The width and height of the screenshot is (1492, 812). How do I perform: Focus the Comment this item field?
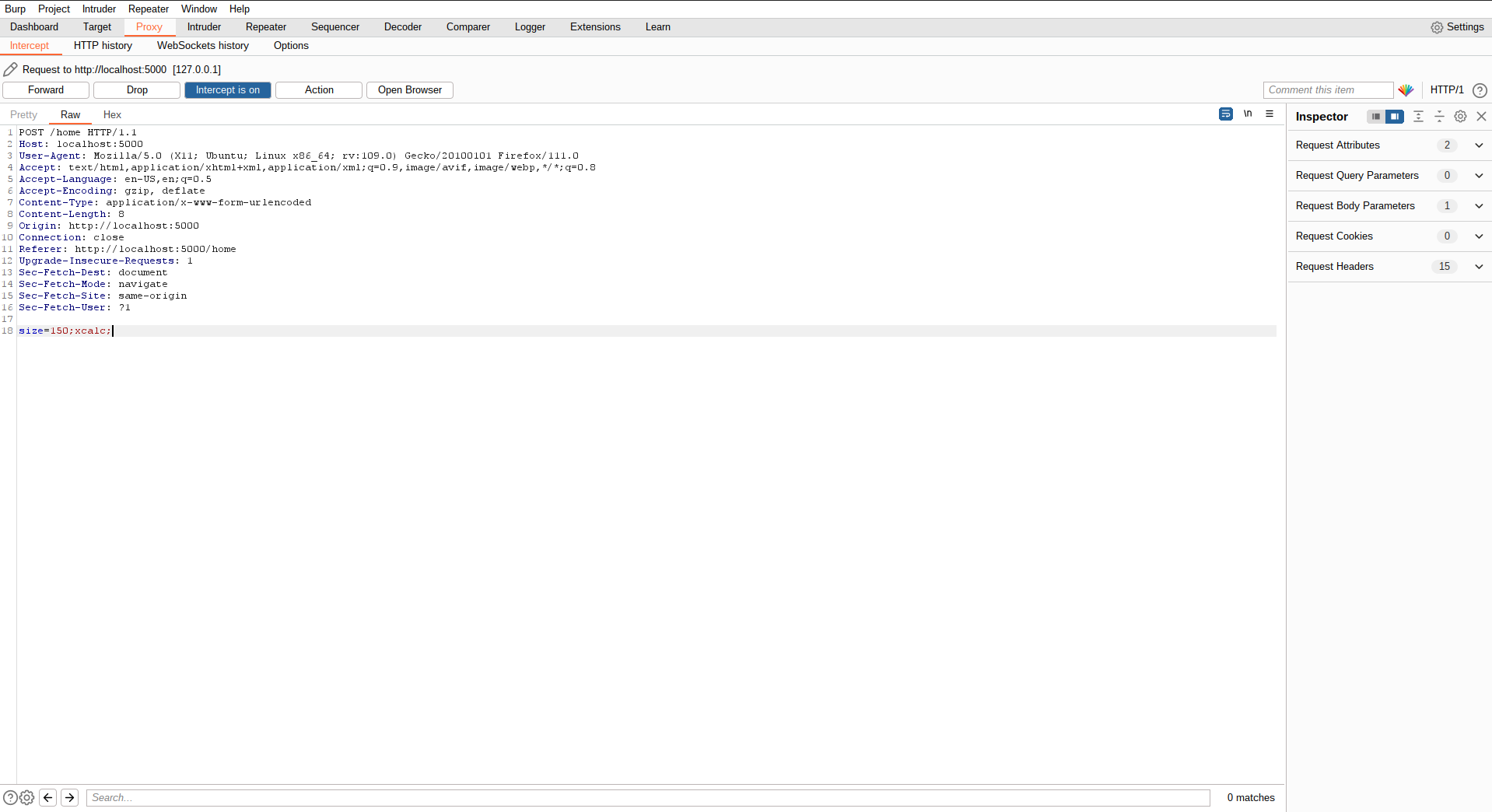coord(1328,90)
